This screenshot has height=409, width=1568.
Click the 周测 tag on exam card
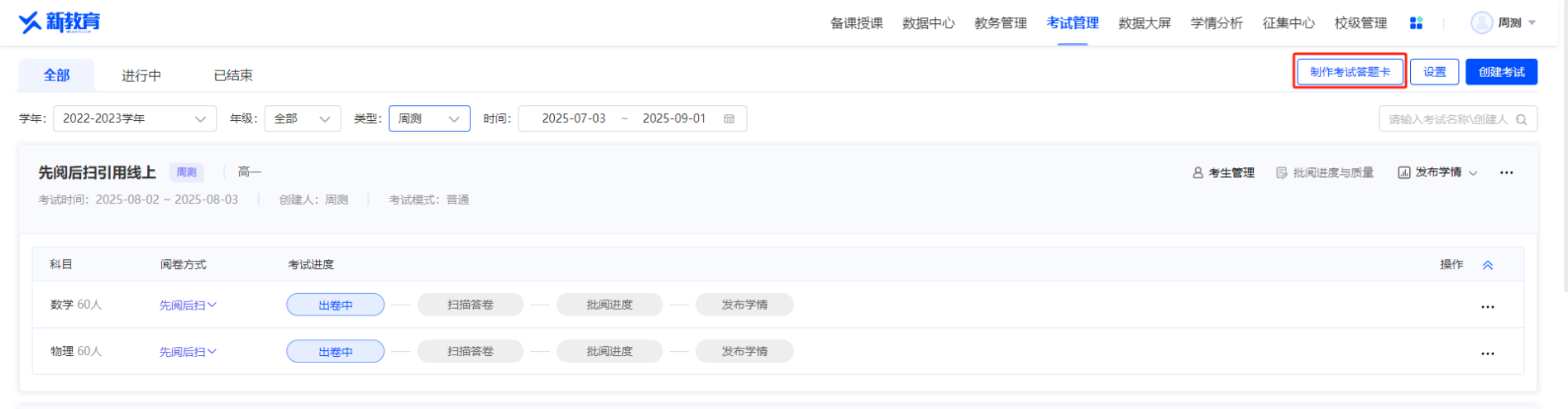point(186,172)
